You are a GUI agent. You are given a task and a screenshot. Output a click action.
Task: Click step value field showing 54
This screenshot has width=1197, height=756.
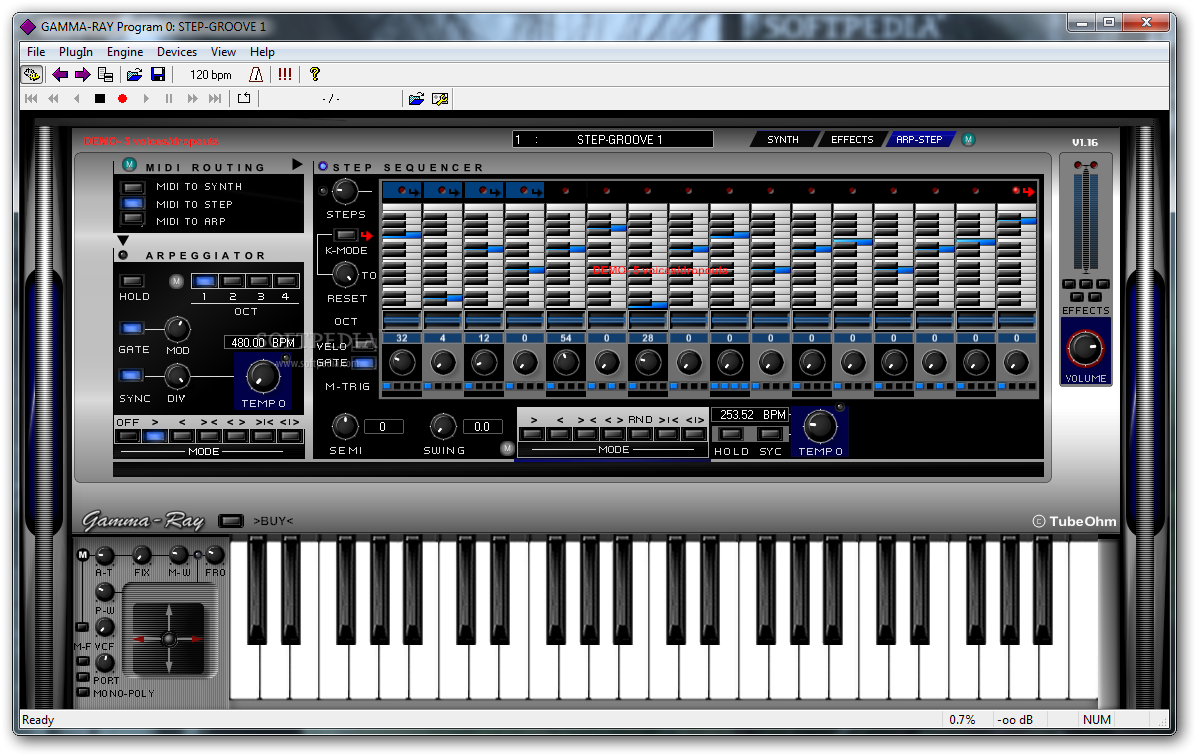click(566, 338)
